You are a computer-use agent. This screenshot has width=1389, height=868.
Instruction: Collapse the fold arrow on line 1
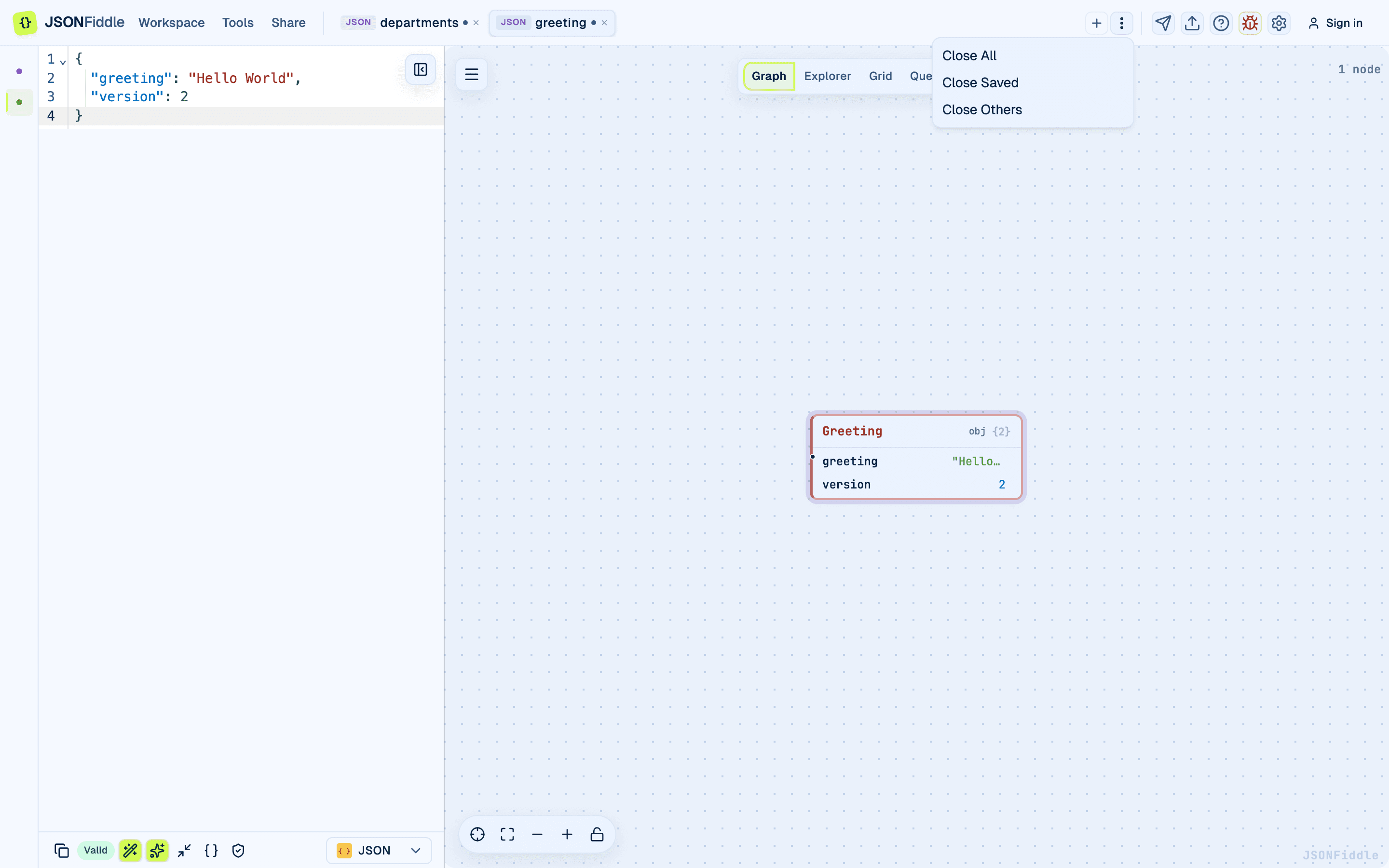coord(63,61)
